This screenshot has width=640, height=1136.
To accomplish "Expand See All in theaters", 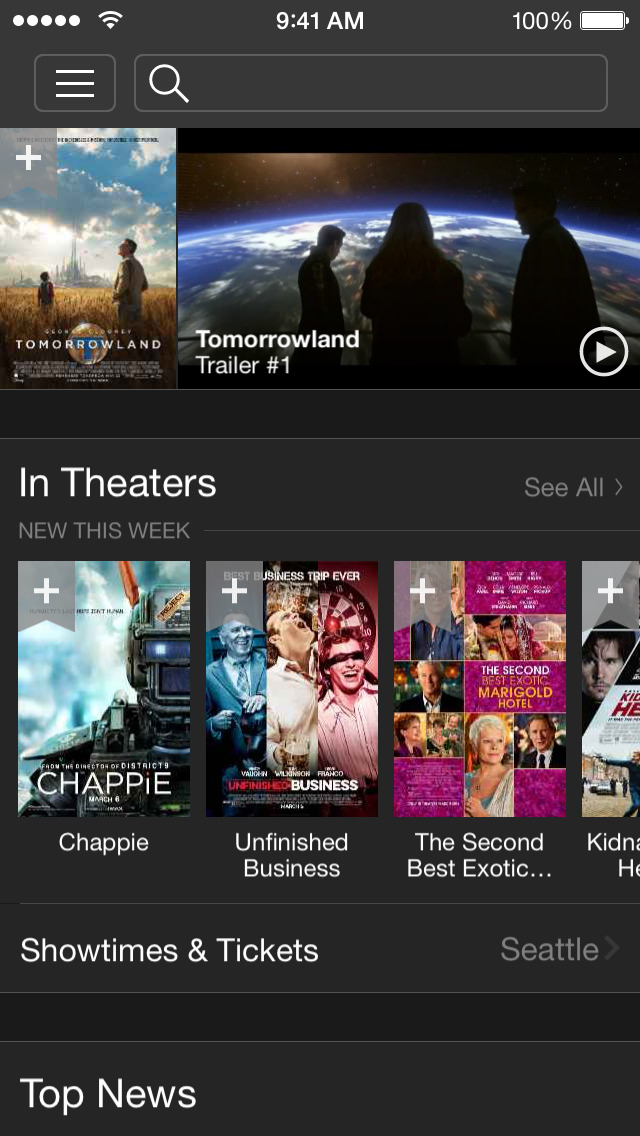I will (x=573, y=488).
